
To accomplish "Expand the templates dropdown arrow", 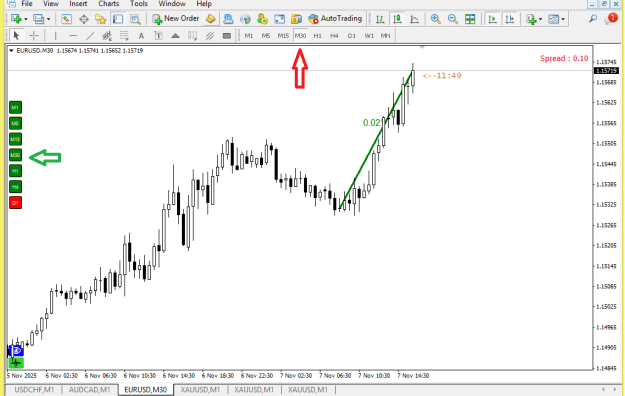I will click(x=563, y=19).
